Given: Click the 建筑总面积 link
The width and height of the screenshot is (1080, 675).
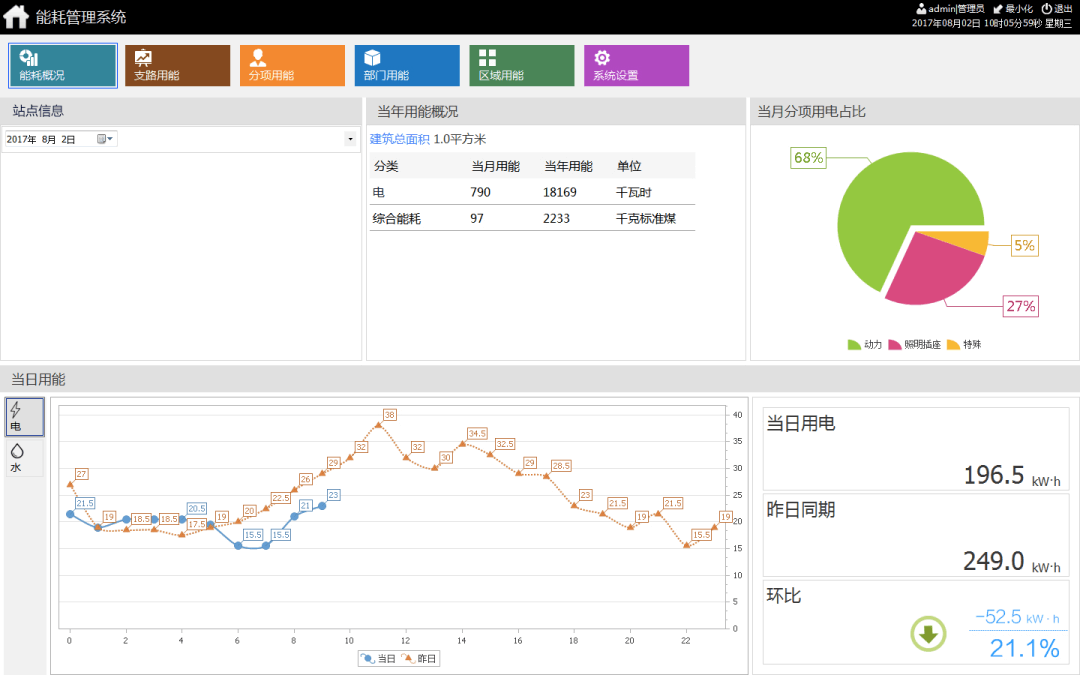Looking at the screenshot, I should 399,139.
